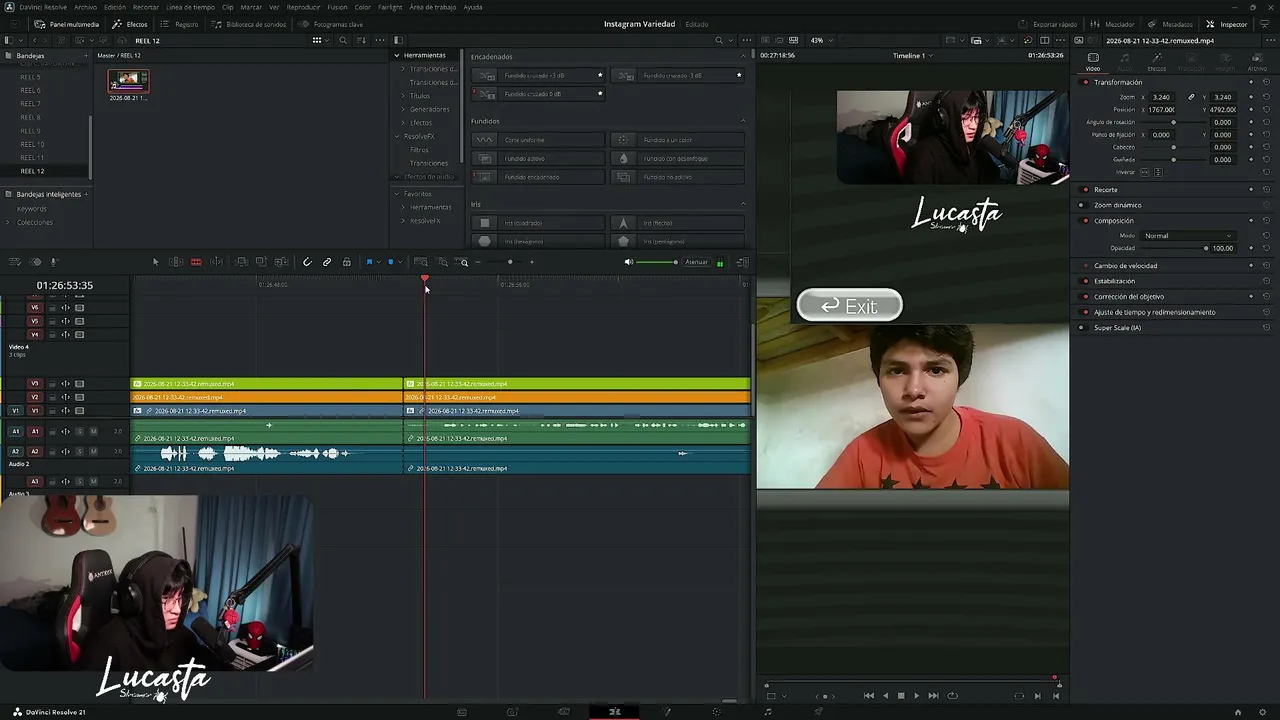Open Panel multimedia media pool
This screenshot has height=720, width=1280.
[67, 24]
